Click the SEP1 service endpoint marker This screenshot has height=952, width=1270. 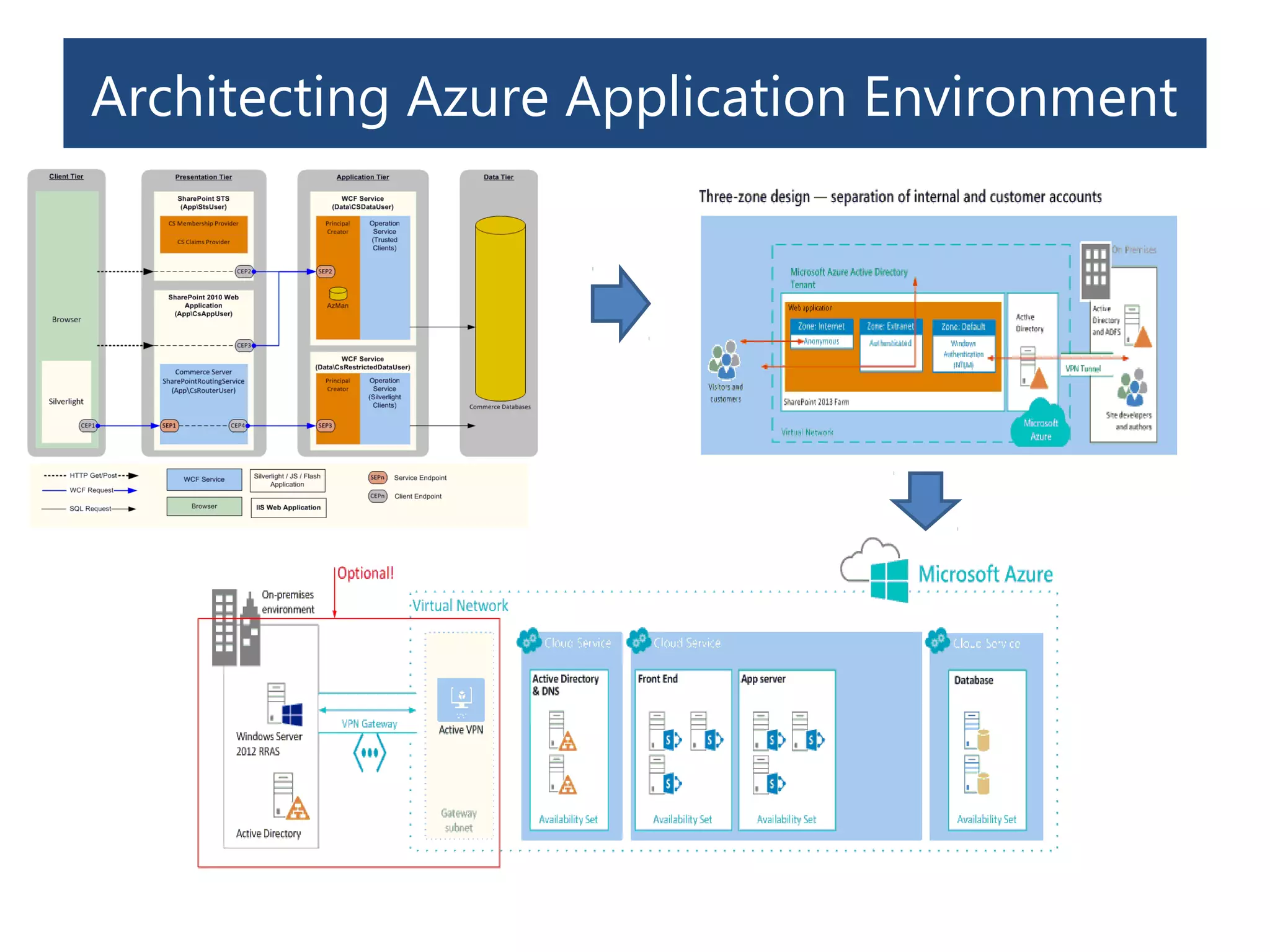coord(169,426)
